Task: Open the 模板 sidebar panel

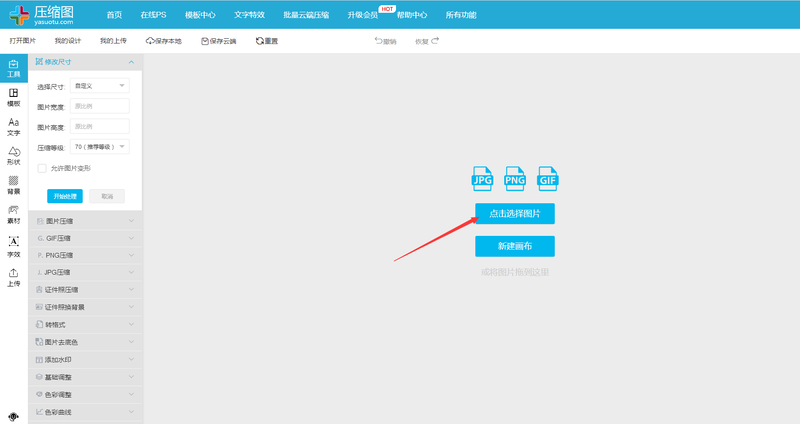Action: coord(14,97)
